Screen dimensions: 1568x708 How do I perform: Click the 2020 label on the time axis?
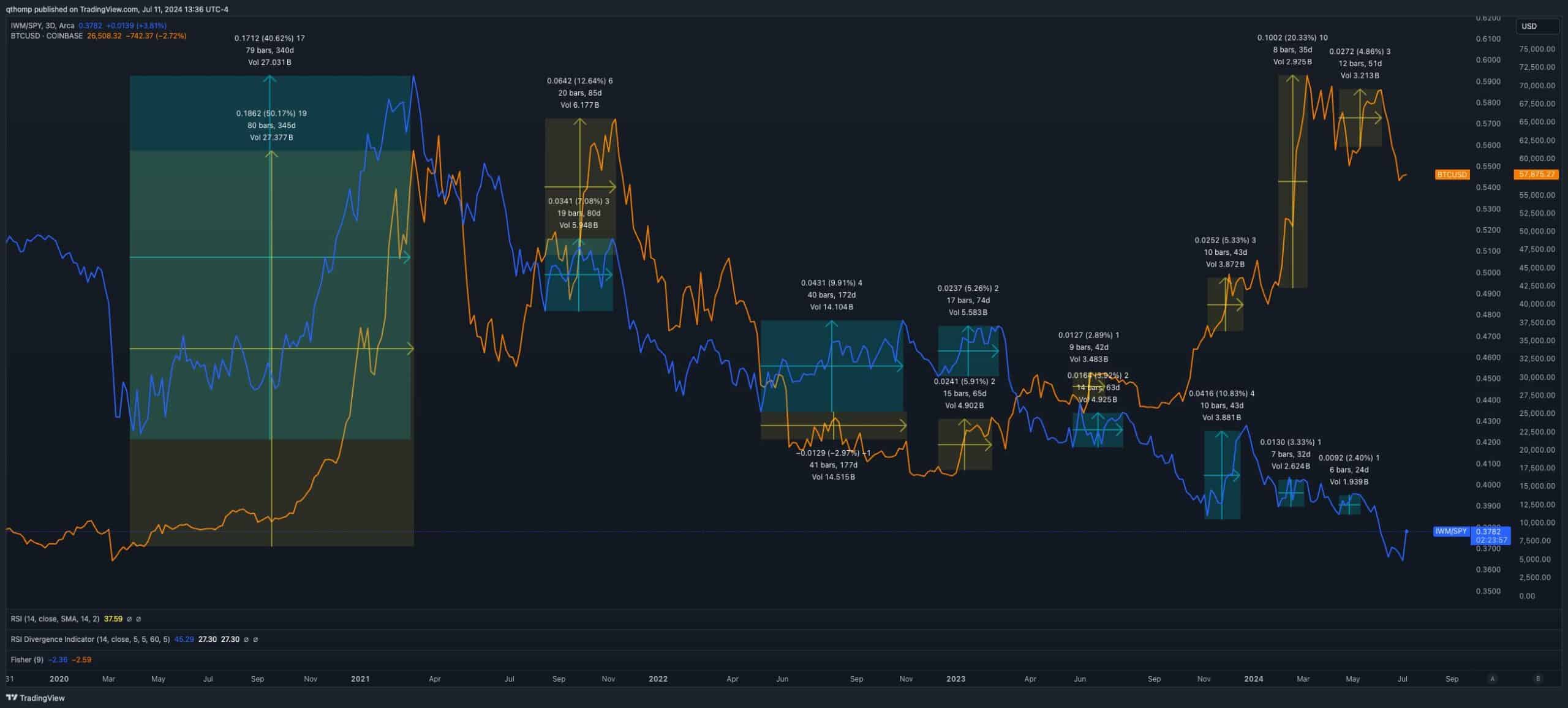click(59, 679)
